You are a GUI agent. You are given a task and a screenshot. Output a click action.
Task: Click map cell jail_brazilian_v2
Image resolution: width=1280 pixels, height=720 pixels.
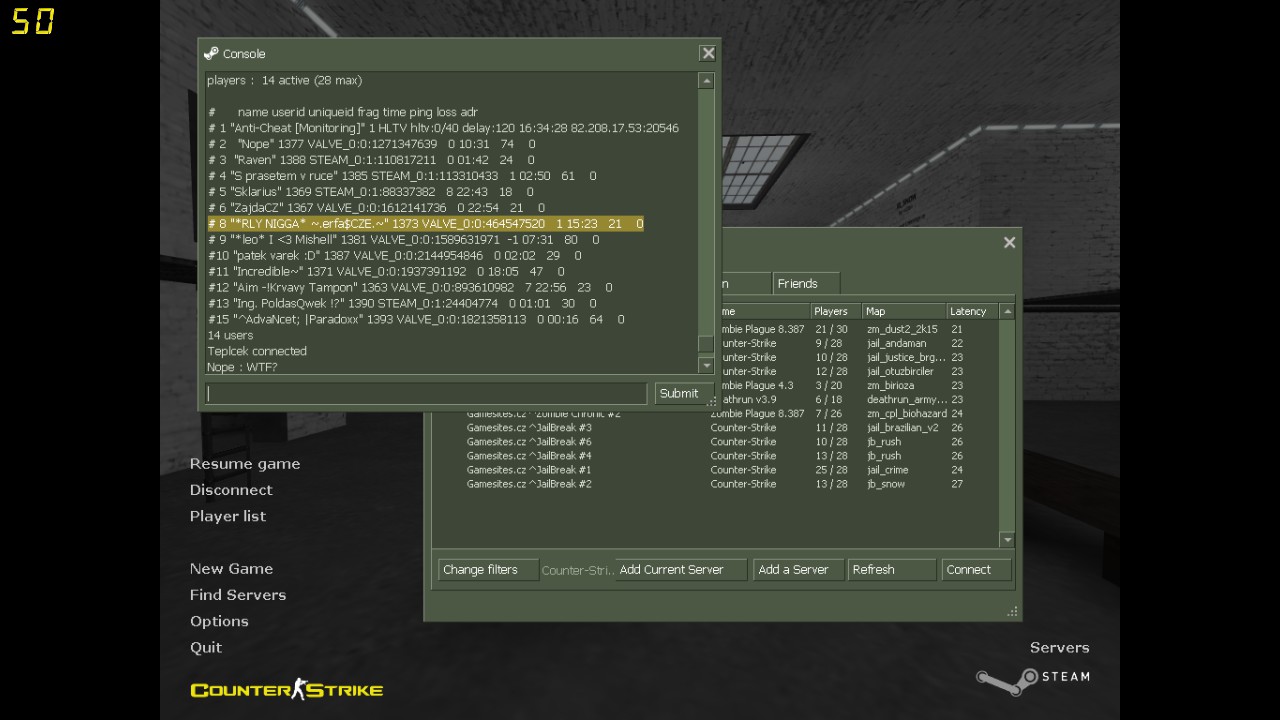903,427
